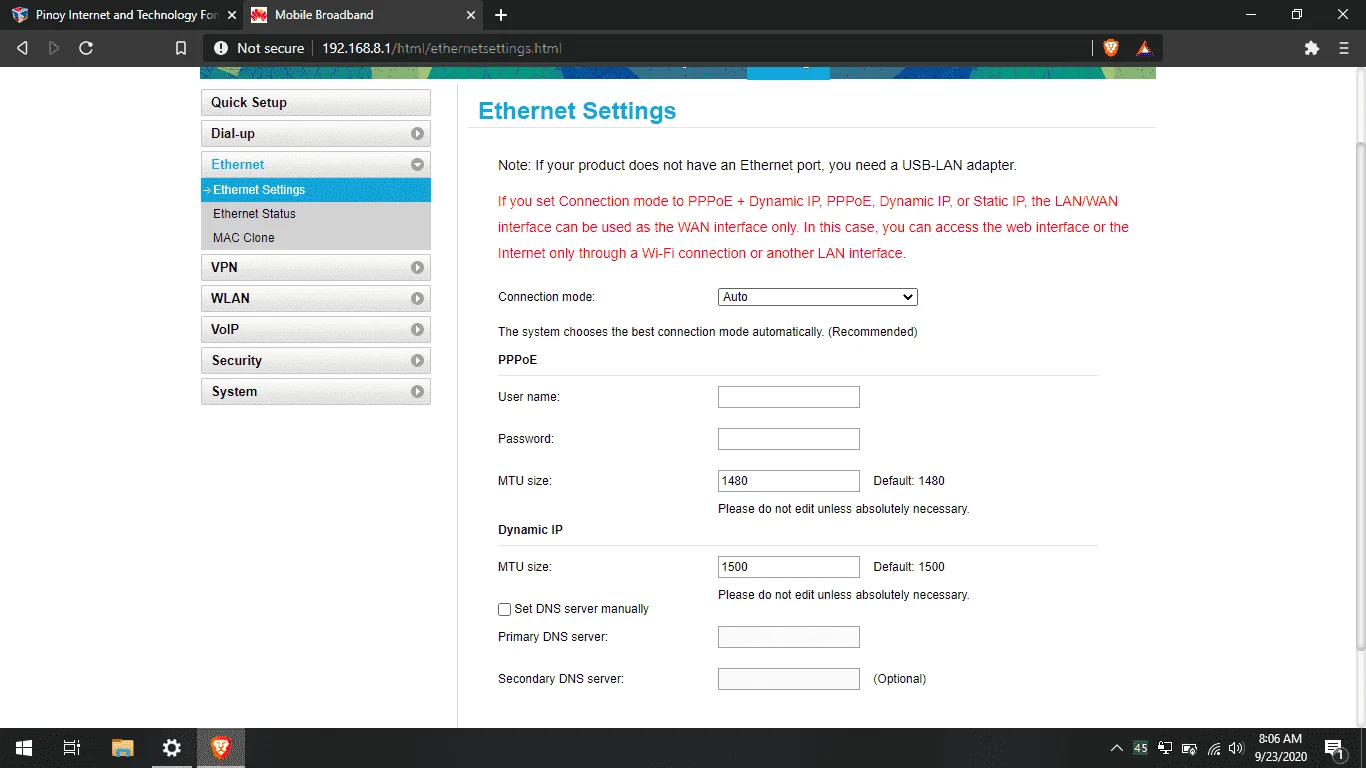Expand the VoIP menu section
Image resolution: width=1366 pixels, height=768 pixels.
(x=316, y=329)
